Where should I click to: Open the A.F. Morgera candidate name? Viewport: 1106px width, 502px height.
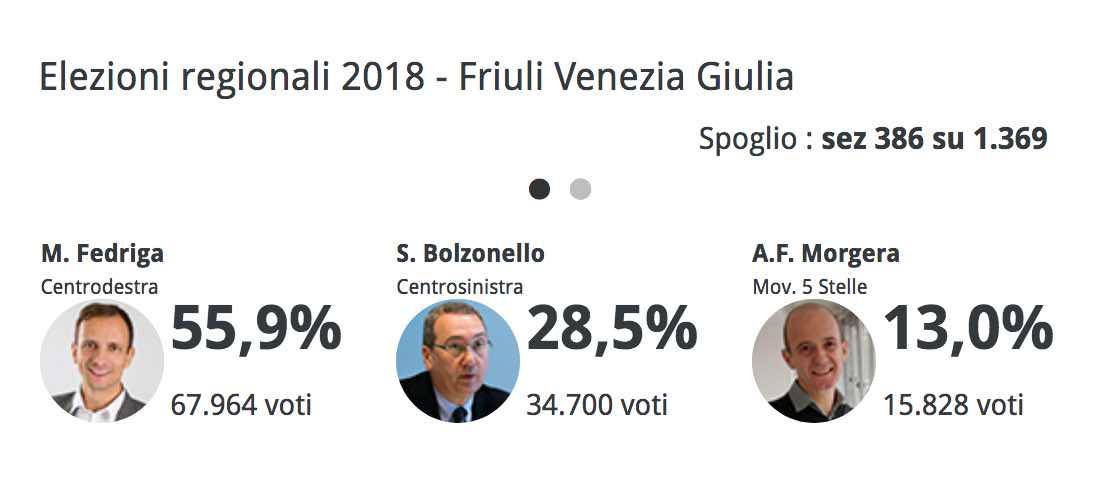[825, 254]
